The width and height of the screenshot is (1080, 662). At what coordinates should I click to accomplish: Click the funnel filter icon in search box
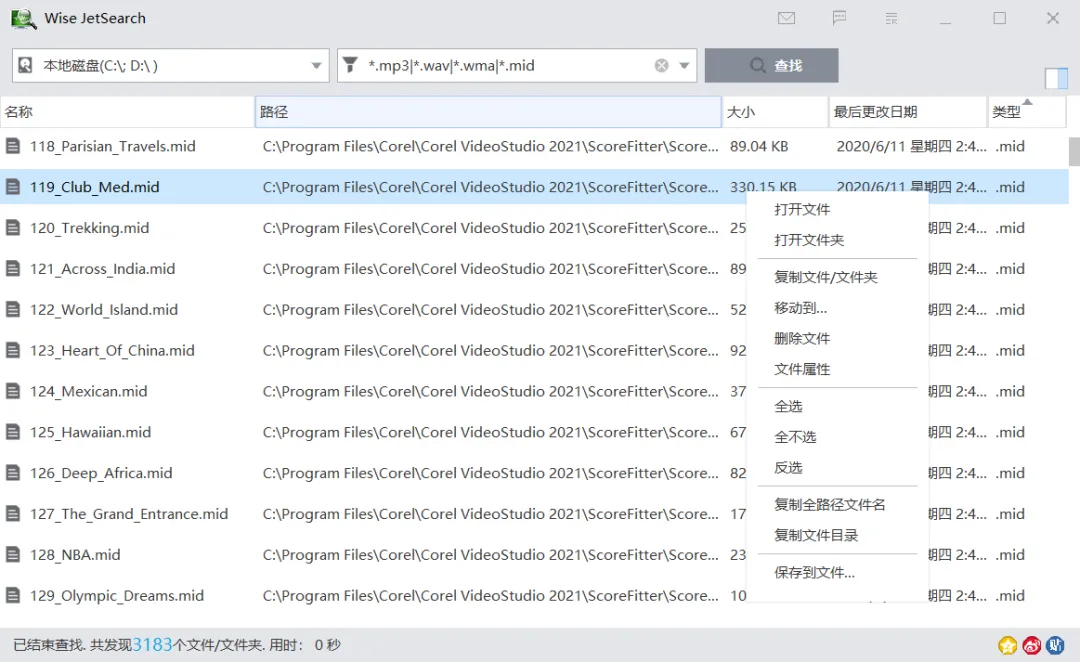(351, 65)
